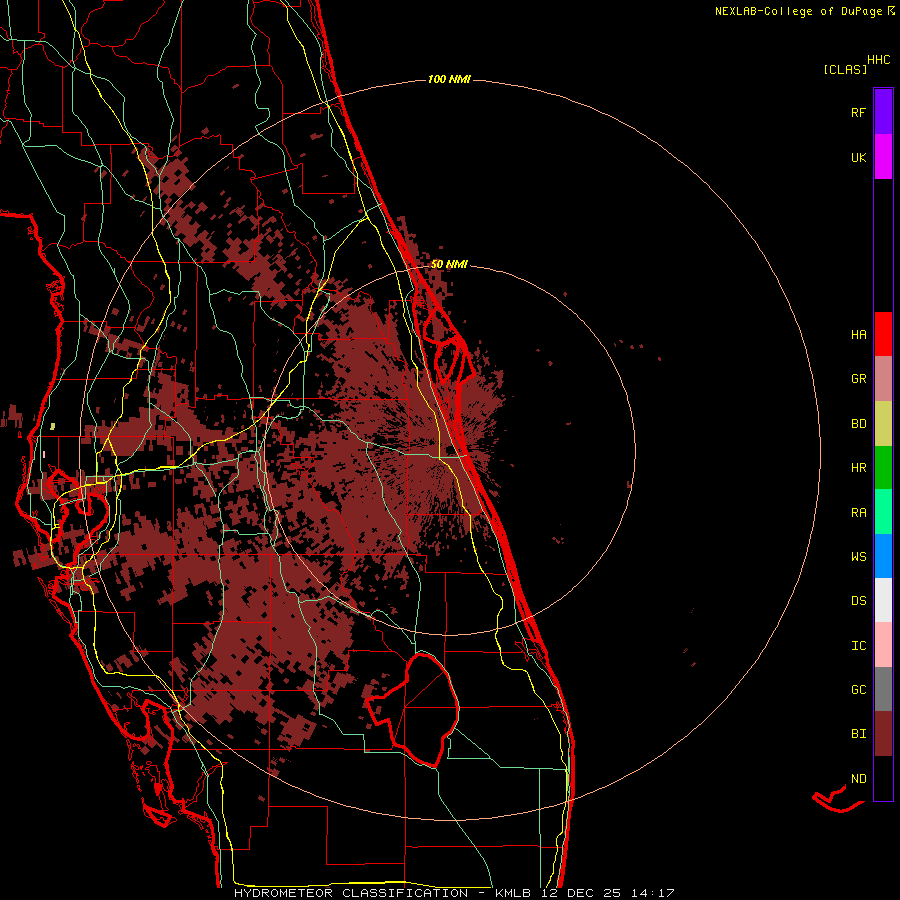Click the IC light pink legend swatch
Image resolution: width=900 pixels, height=900 pixels.
click(x=883, y=645)
